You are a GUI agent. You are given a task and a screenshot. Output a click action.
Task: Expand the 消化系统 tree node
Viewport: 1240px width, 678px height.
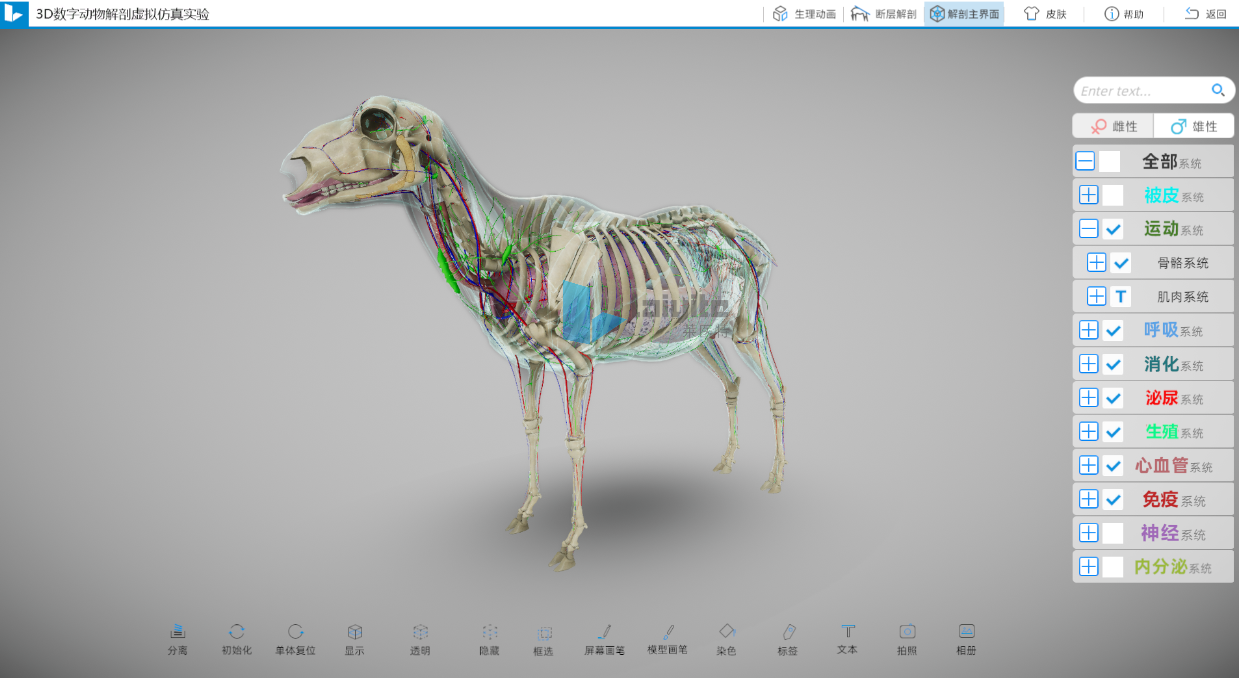(1088, 364)
